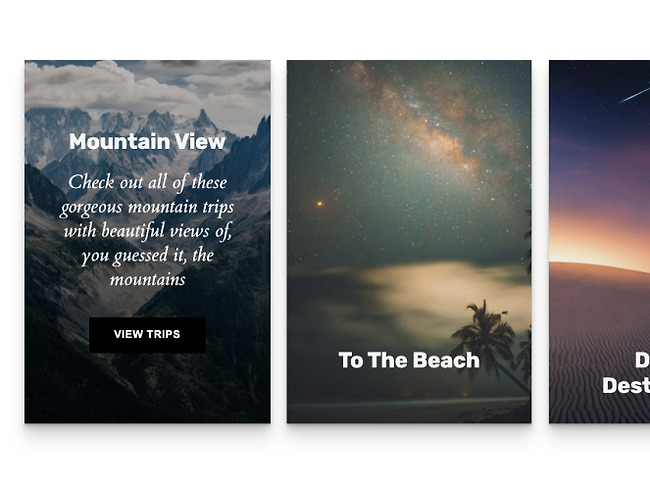Click the VIEW TRIPS button
The width and height of the screenshot is (650, 478).
click(147, 335)
